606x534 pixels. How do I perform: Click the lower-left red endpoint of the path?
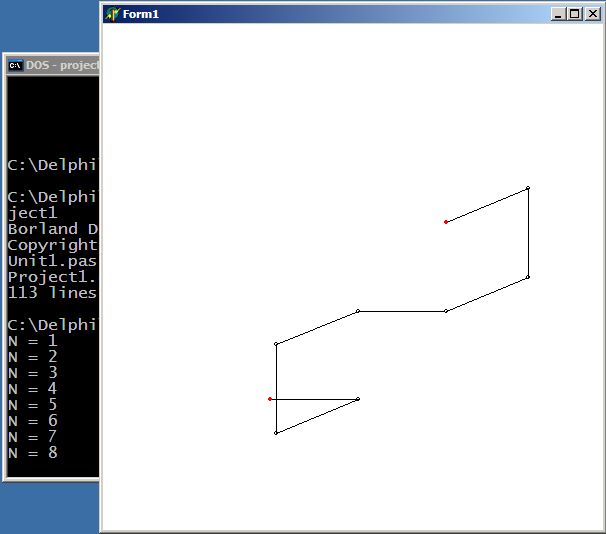point(270,399)
